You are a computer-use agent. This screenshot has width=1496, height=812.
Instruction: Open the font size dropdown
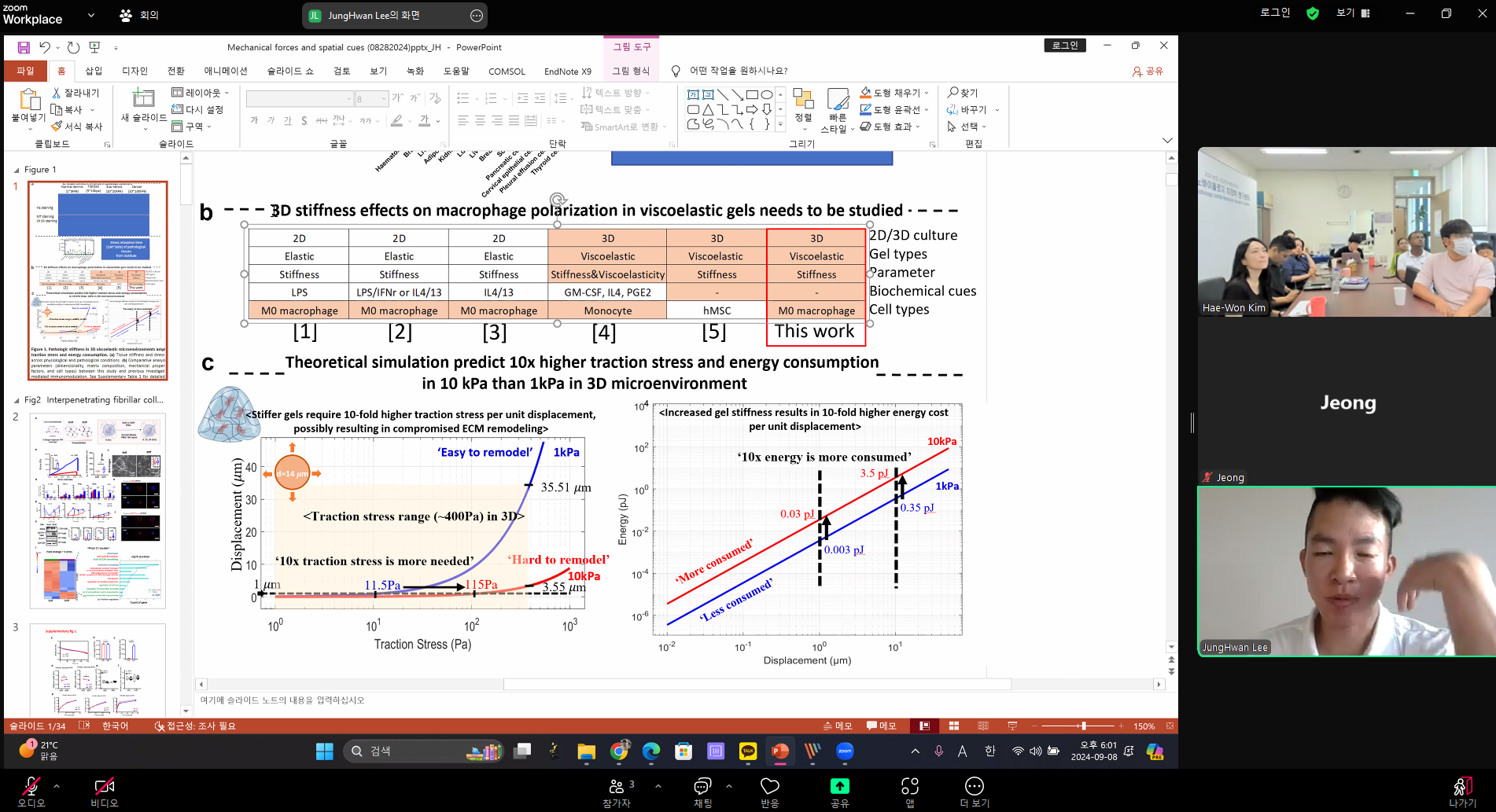click(x=384, y=99)
